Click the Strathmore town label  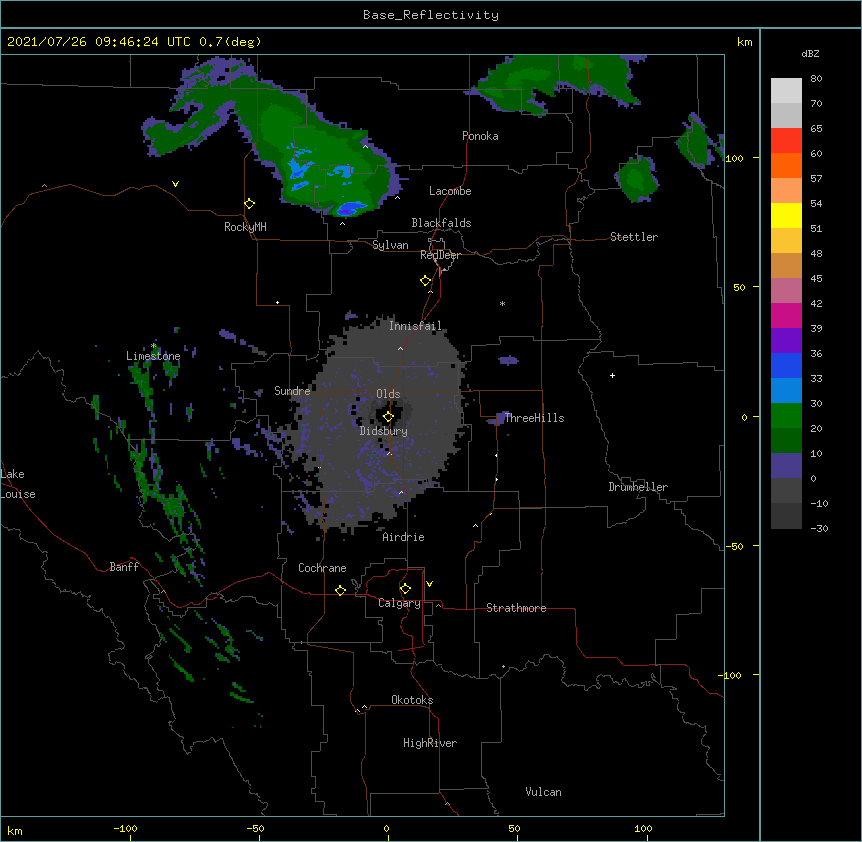[x=516, y=608]
